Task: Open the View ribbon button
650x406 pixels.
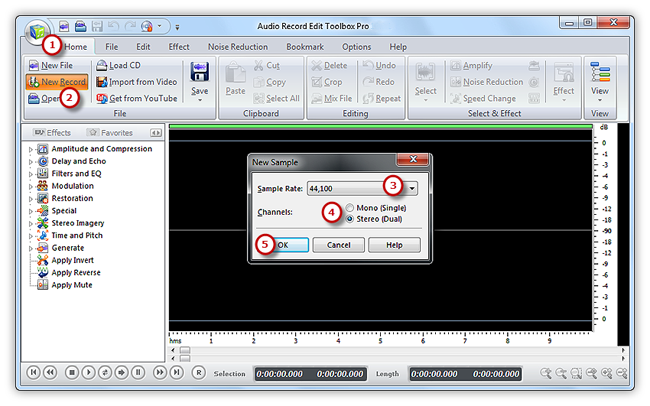Action: 600,82
